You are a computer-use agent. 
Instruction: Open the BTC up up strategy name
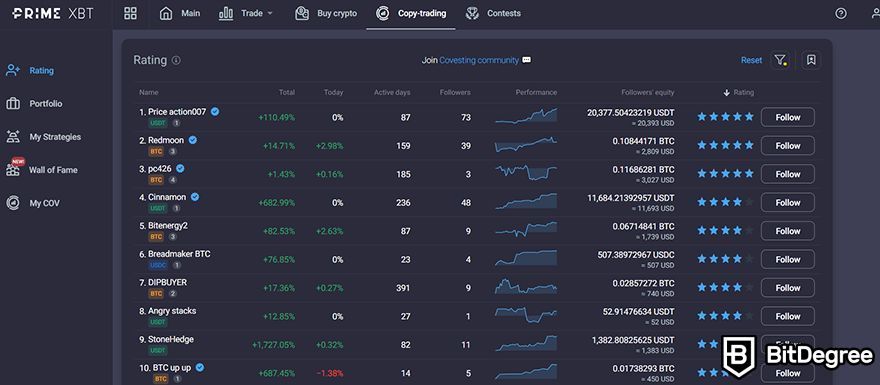pyautogui.click(x=172, y=368)
